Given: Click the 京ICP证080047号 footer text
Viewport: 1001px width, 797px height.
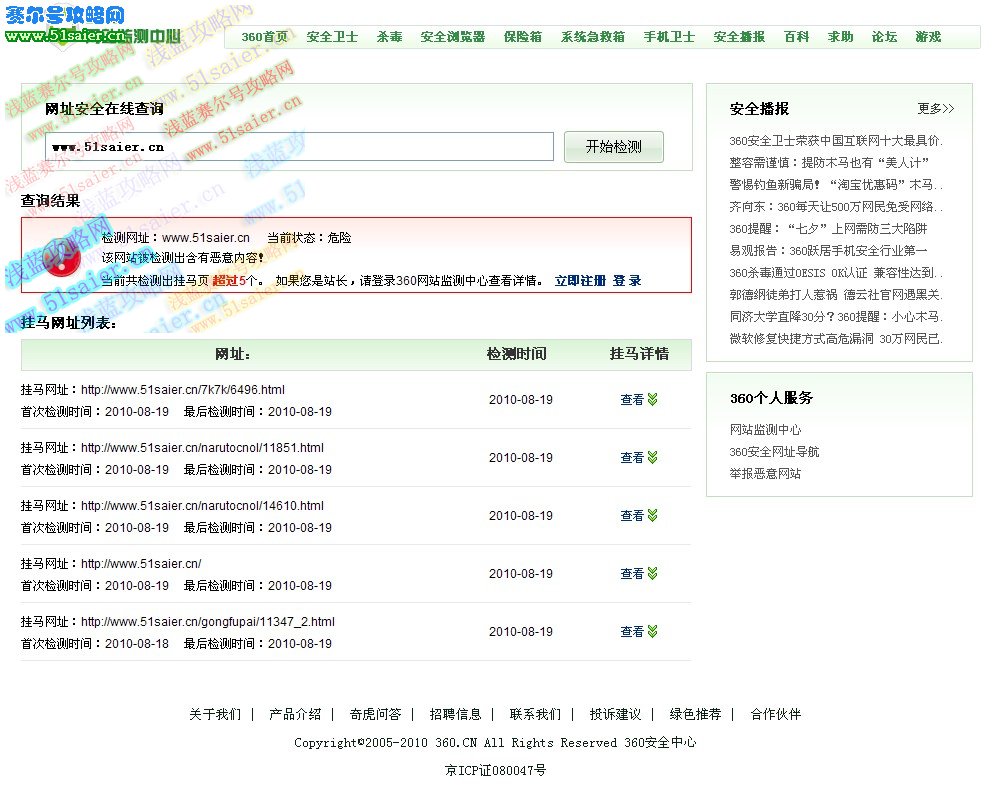Looking at the screenshot, I should [495, 770].
